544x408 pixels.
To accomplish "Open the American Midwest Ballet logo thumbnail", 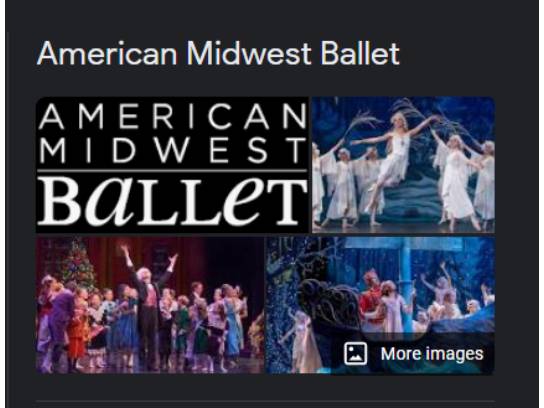I will 172,165.
